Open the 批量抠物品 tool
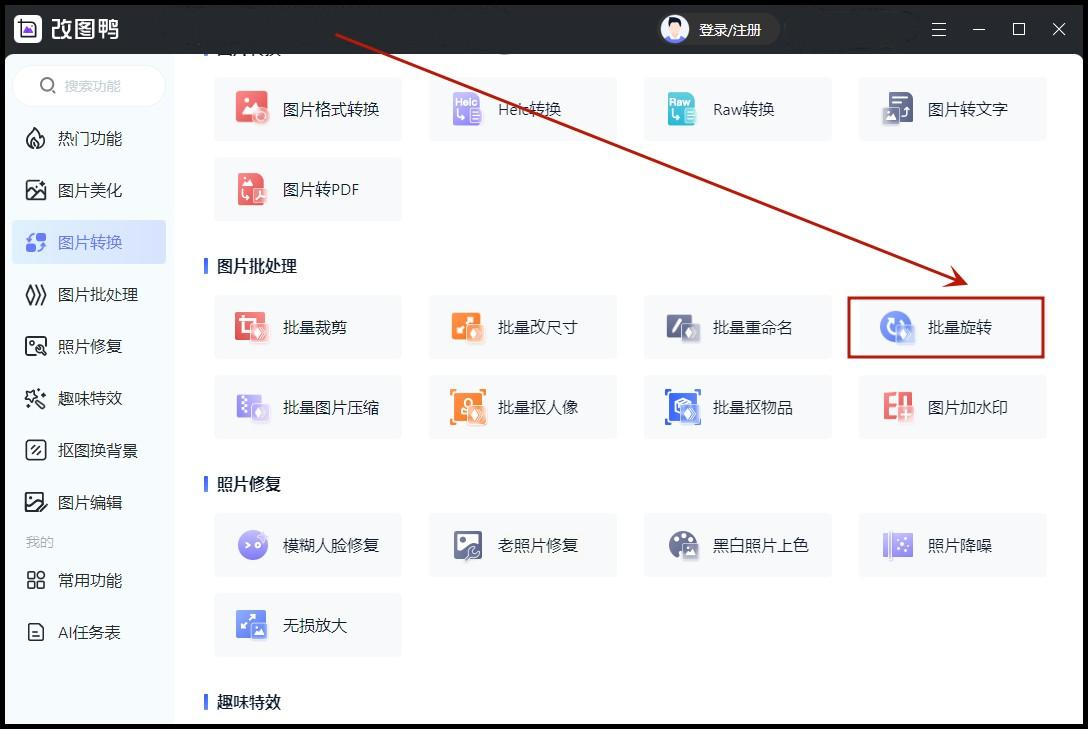This screenshot has height=729, width=1088. coord(738,407)
